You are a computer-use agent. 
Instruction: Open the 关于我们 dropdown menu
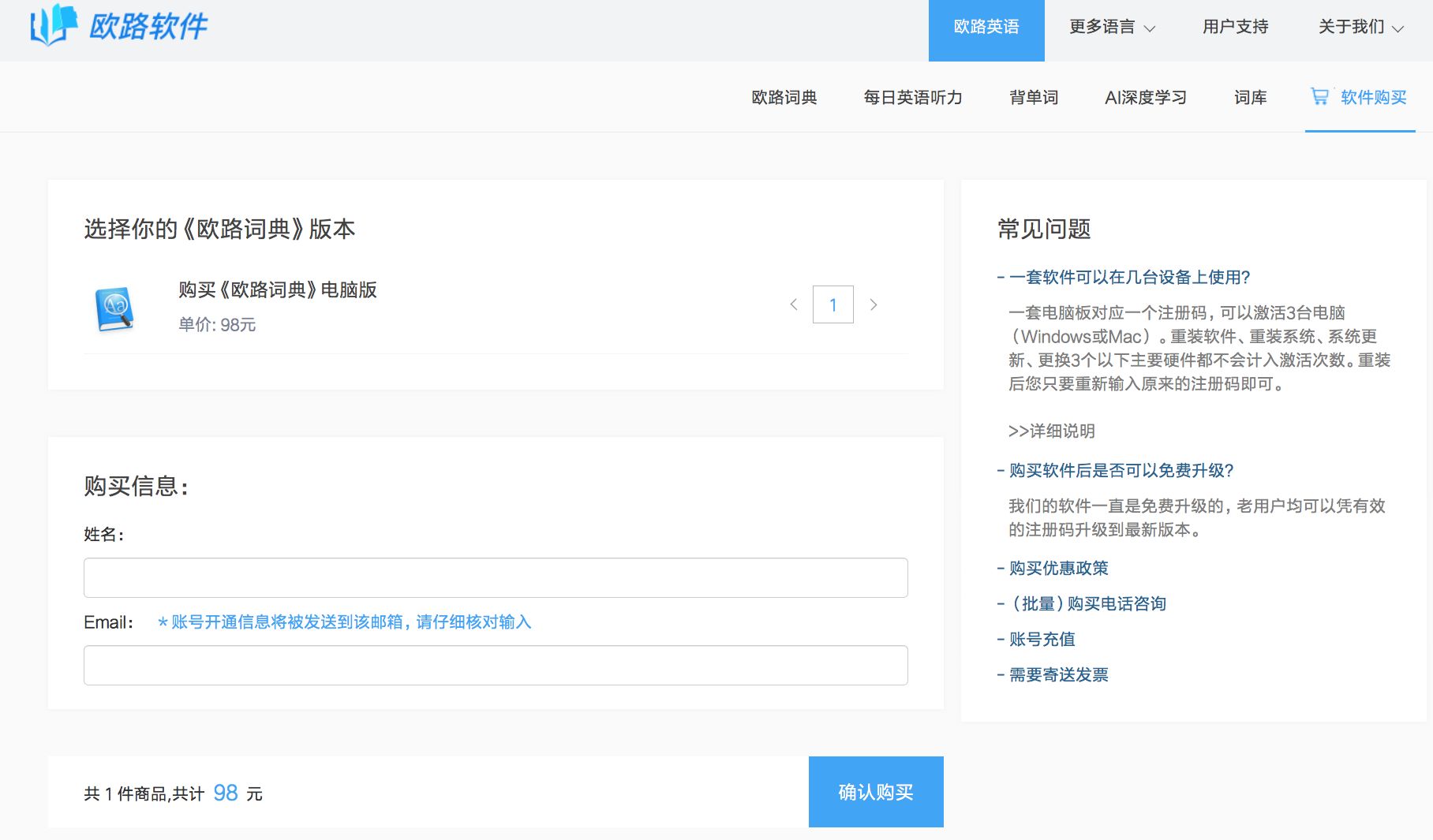click(1360, 27)
